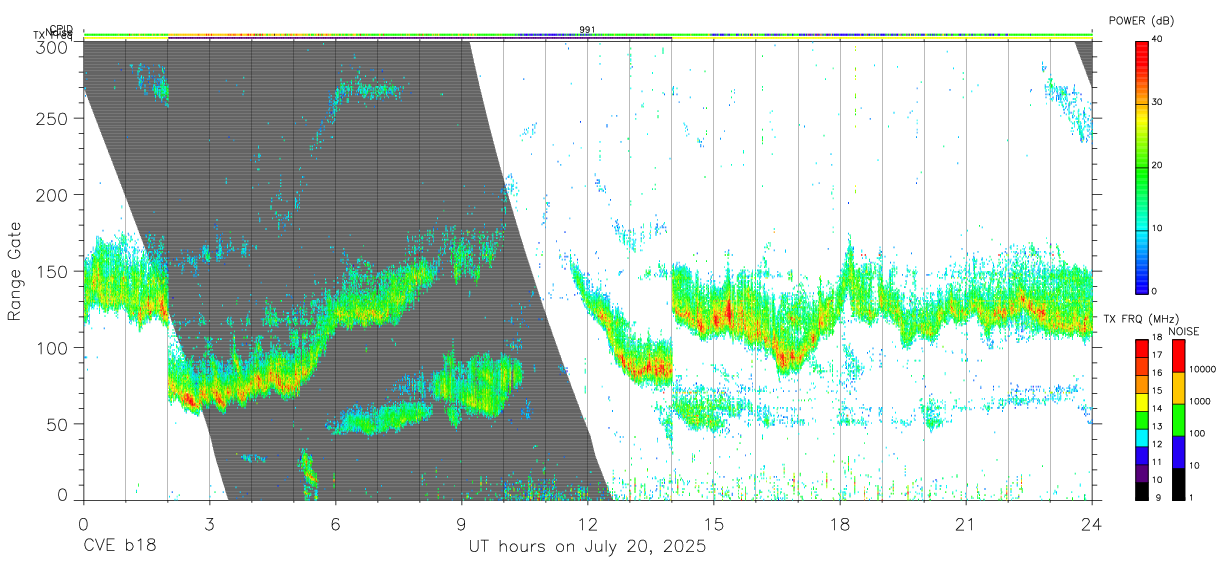Viewport: 1228px width, 567px height.
Task: Click the 21 tick on UT hours axis
Action: [x=966, y=523]
